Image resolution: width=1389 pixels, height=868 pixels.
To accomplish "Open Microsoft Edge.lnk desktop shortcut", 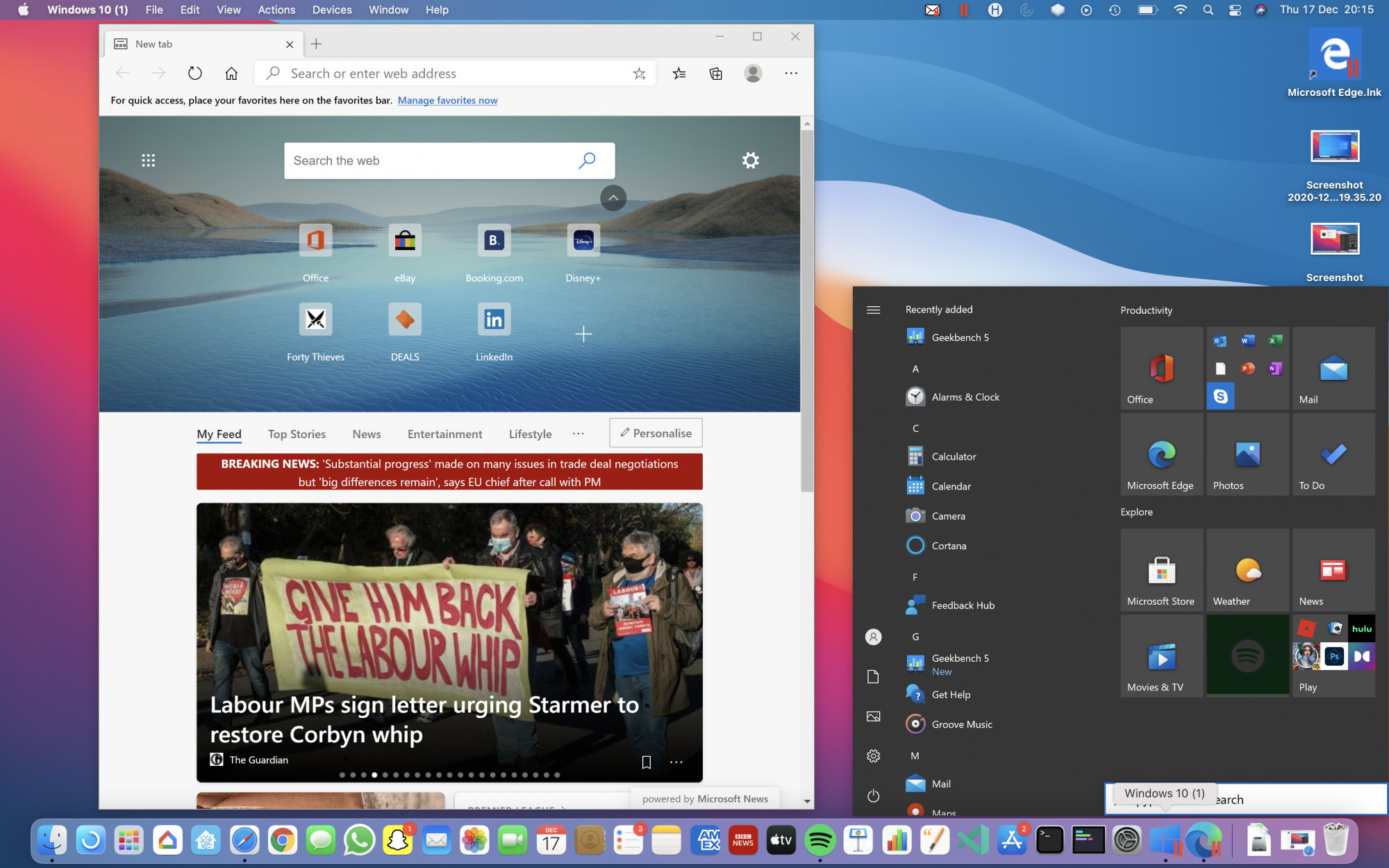I will point(1334,62).
